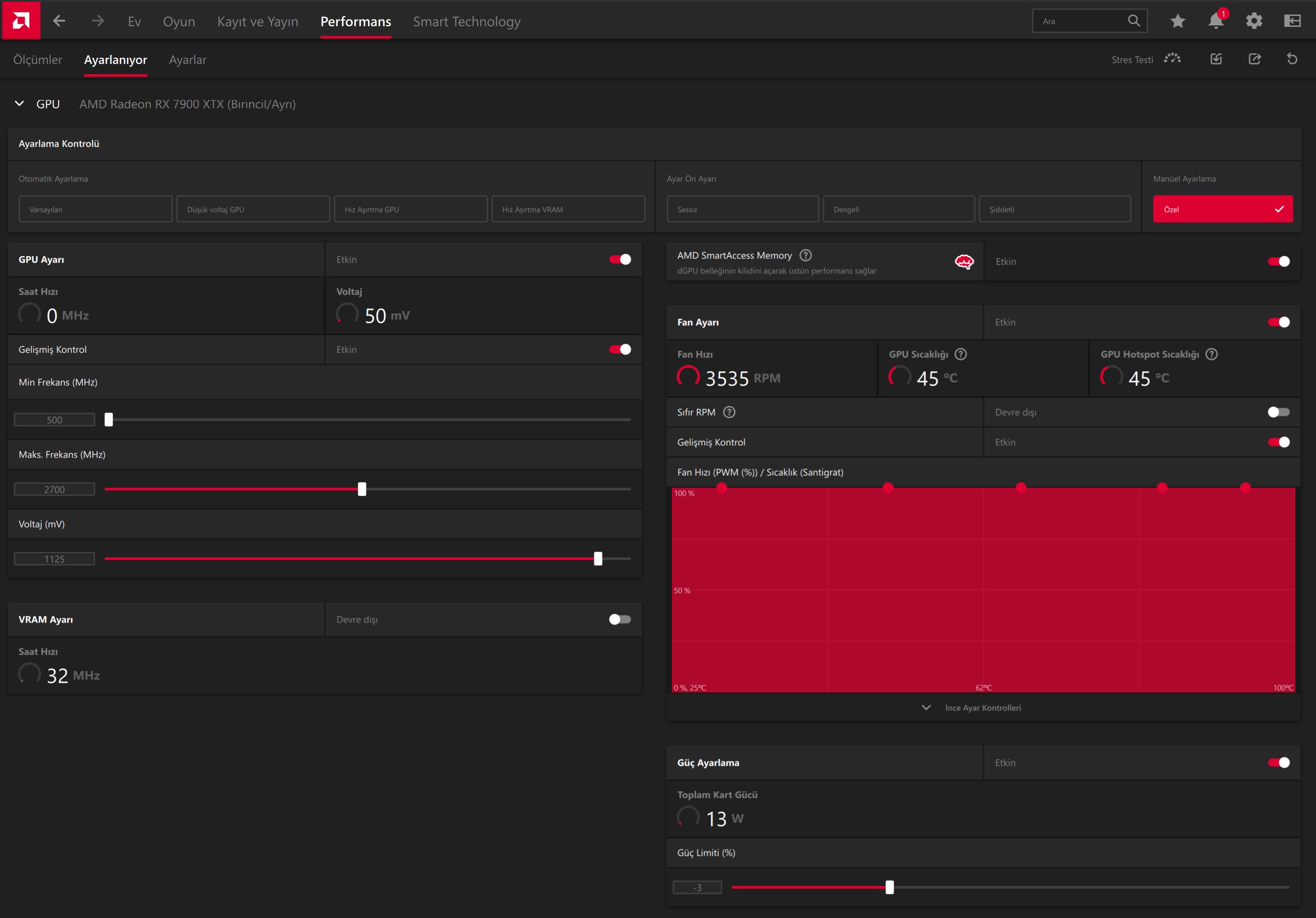This screenshot has width=1316, height=918.
Task: Open settings gear icon
Action: [x=1254, y=21]
